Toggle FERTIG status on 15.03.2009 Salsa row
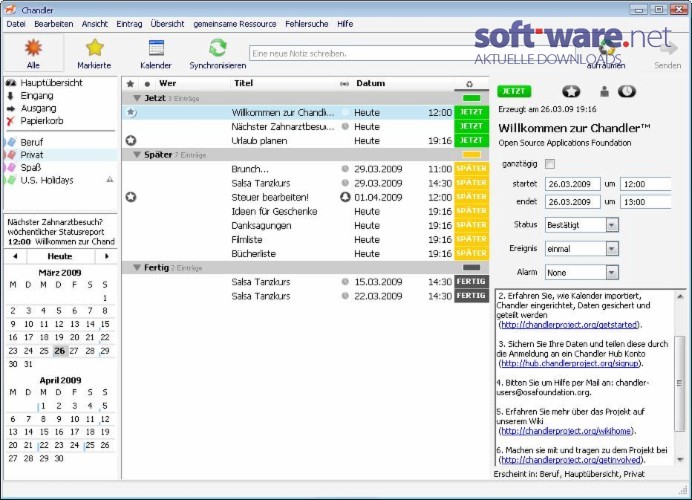This screenshot has width=692, height=500. 471,282
